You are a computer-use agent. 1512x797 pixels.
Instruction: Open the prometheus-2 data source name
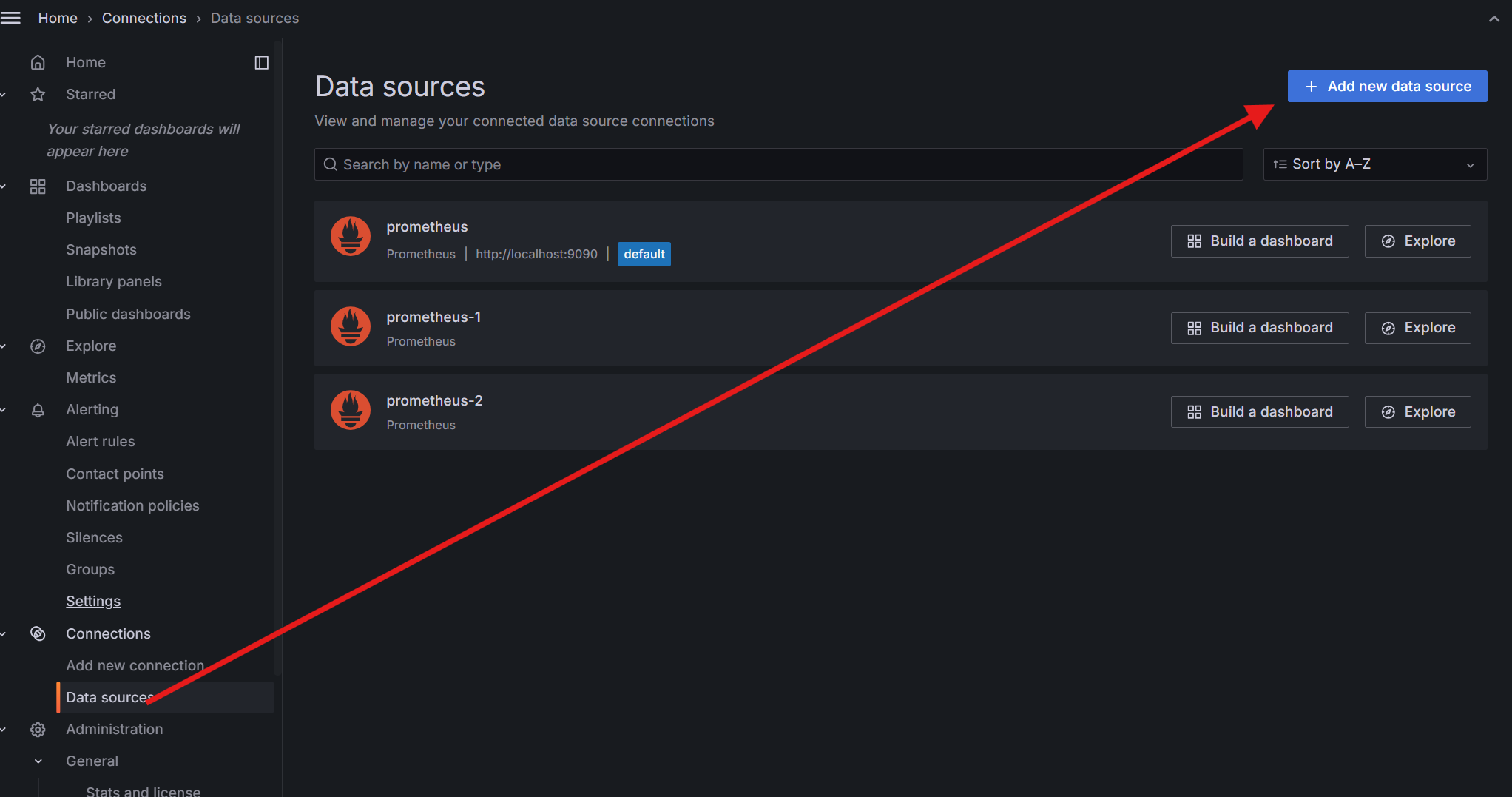(434, 400)
